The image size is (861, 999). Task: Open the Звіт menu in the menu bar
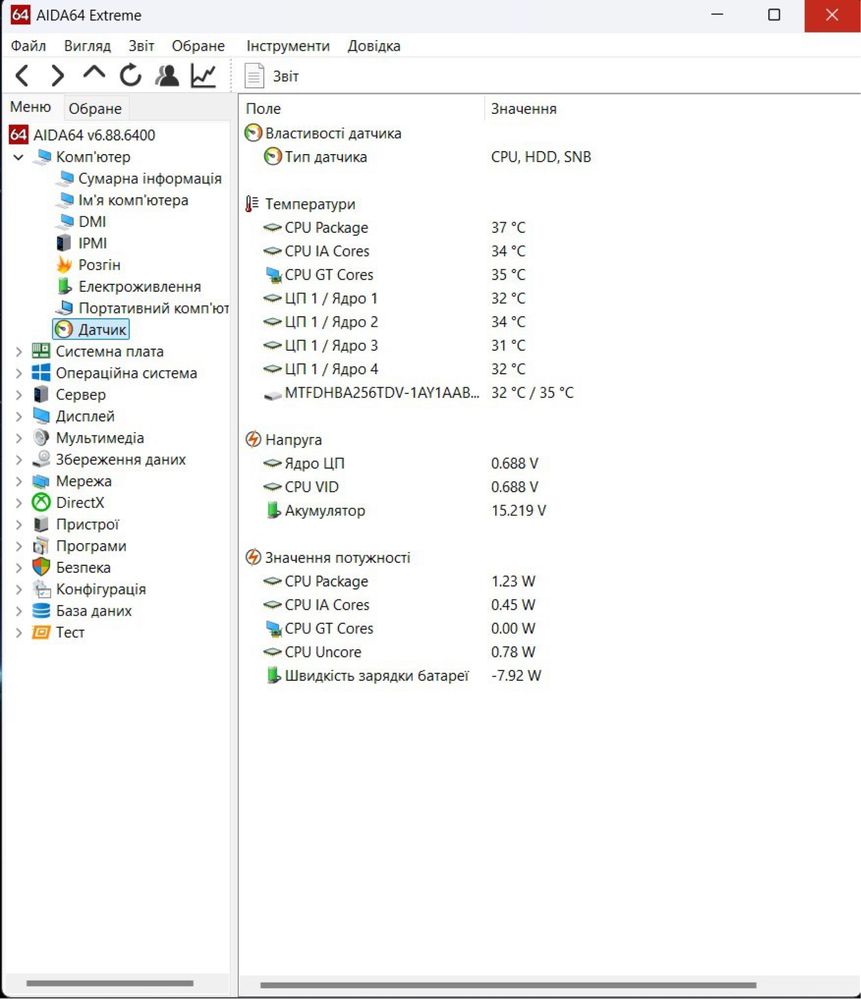point(141,46)
